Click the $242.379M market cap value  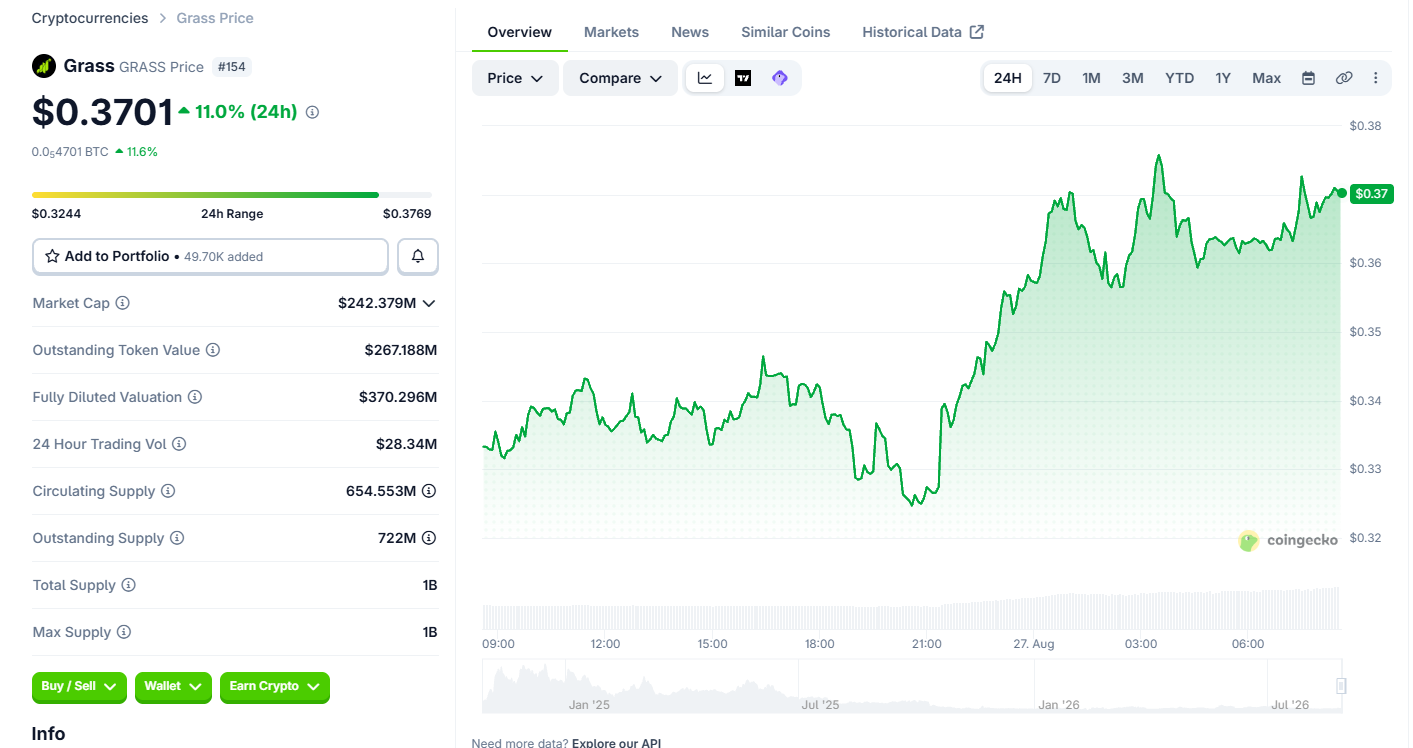coord(377,303)
